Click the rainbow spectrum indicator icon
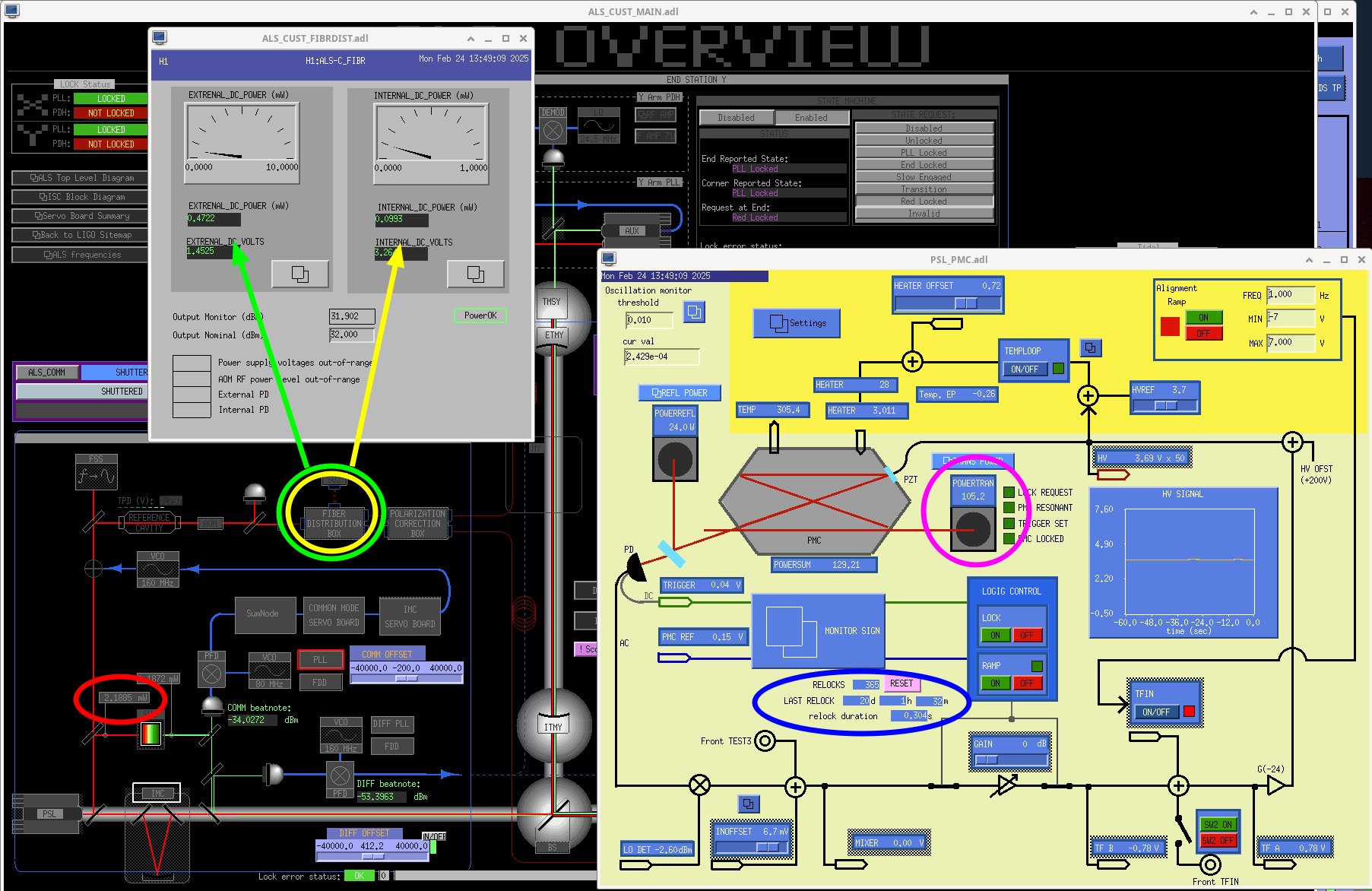This screenshot has height=891, width=1372. tap(151, 734)
